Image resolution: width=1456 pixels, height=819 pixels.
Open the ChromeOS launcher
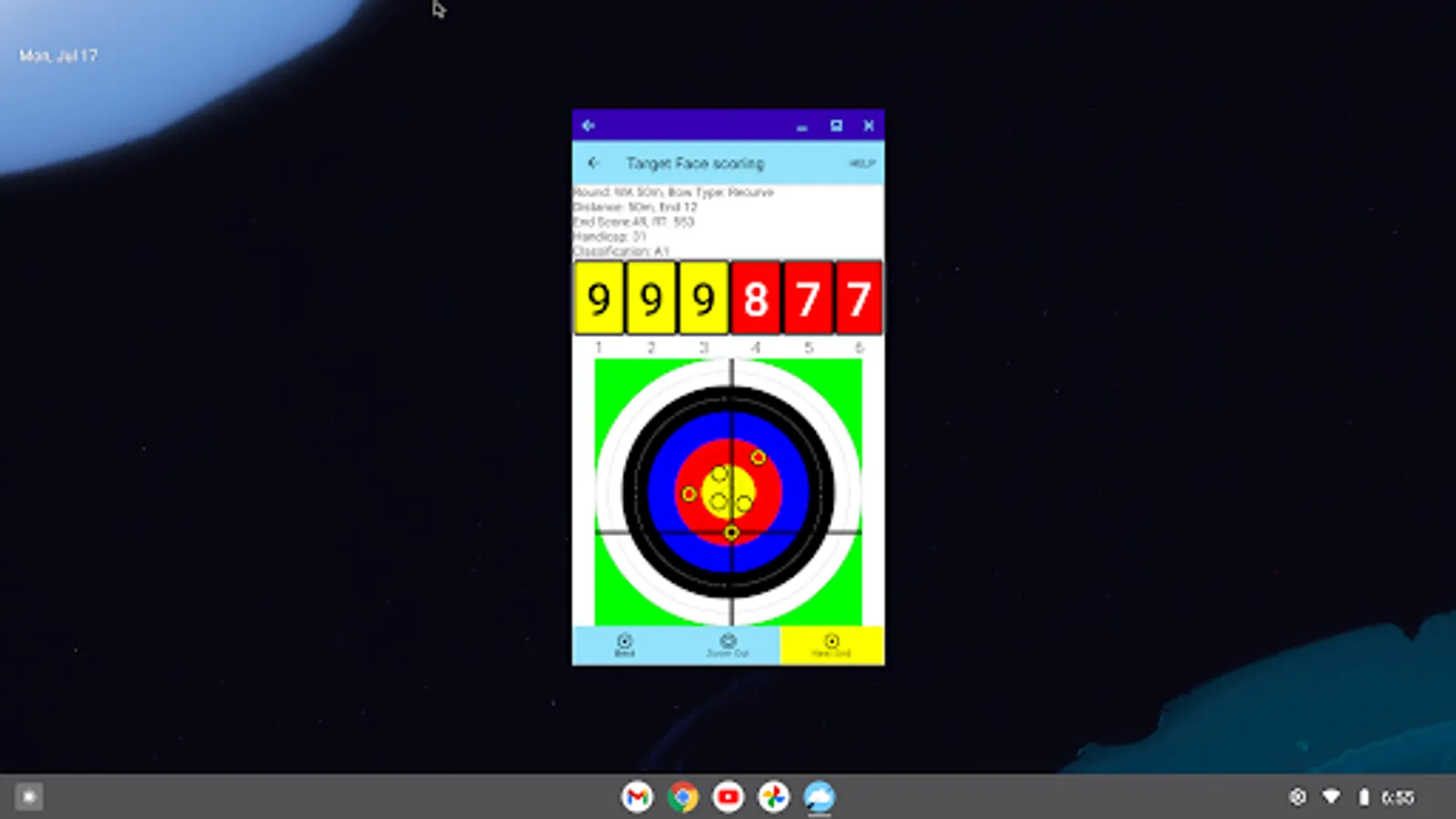pos(28,797)
